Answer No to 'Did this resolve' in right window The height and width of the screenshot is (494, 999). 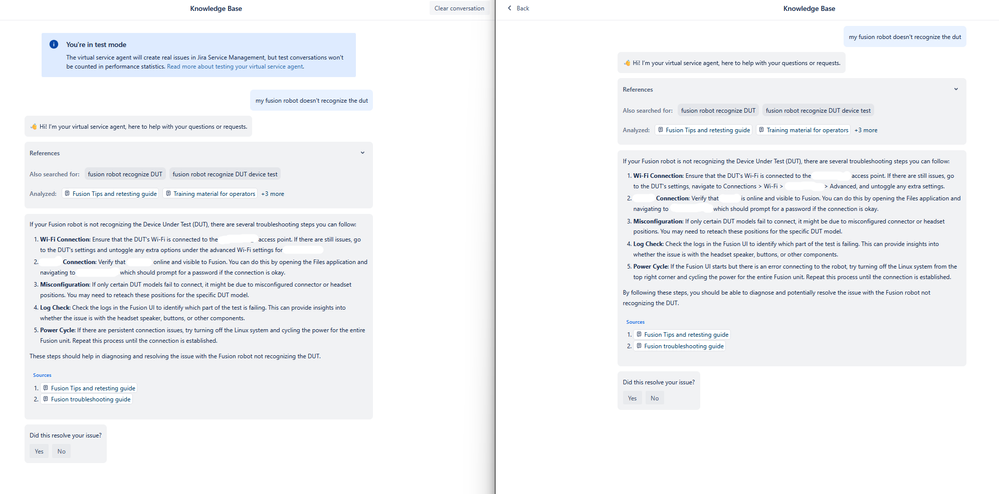pyautogui.click(x=654, y=398)
